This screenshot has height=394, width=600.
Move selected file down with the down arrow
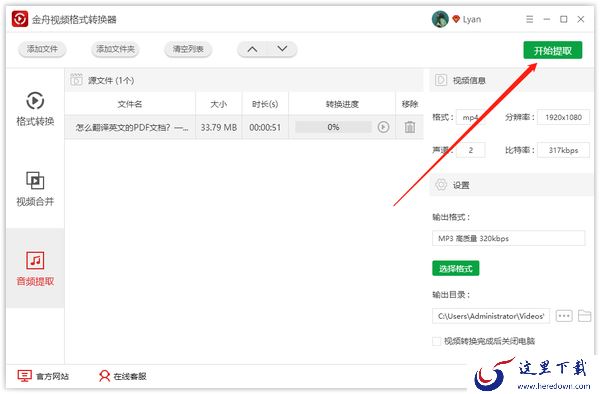point(282,49)
